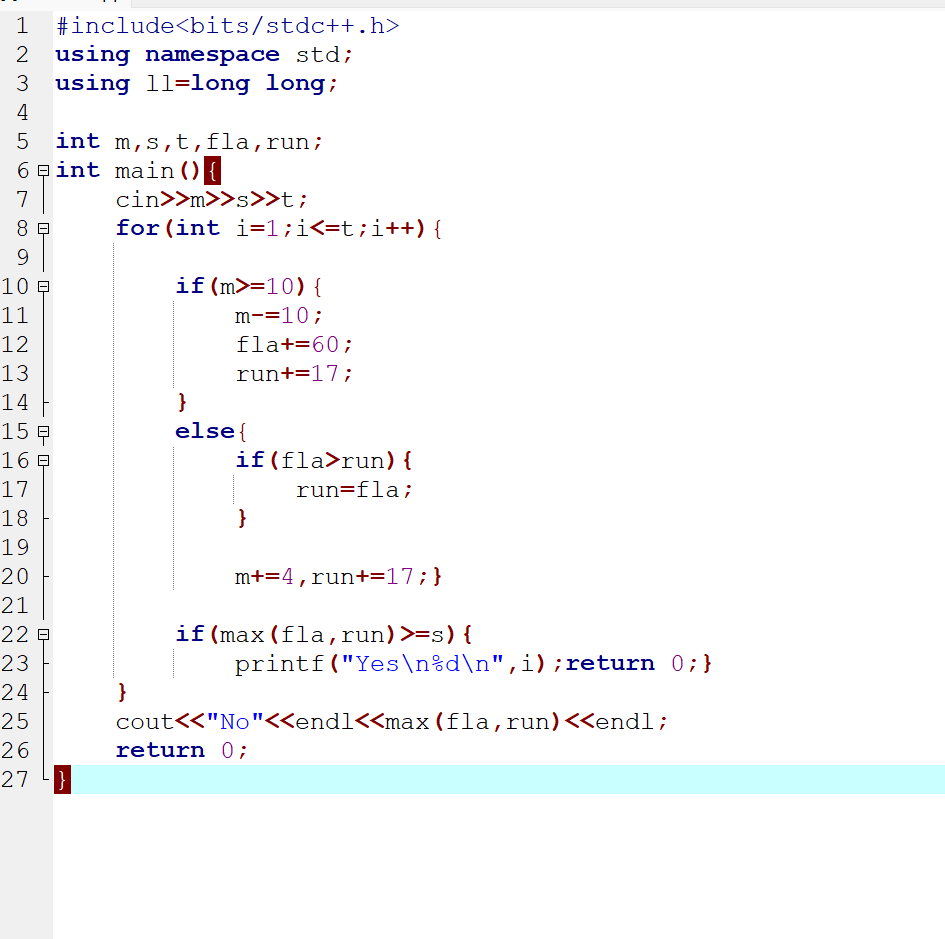Click line number 1 in the gutter
Image resolution: width=945 pixels, height=939 pixels.
pos(22,26)
